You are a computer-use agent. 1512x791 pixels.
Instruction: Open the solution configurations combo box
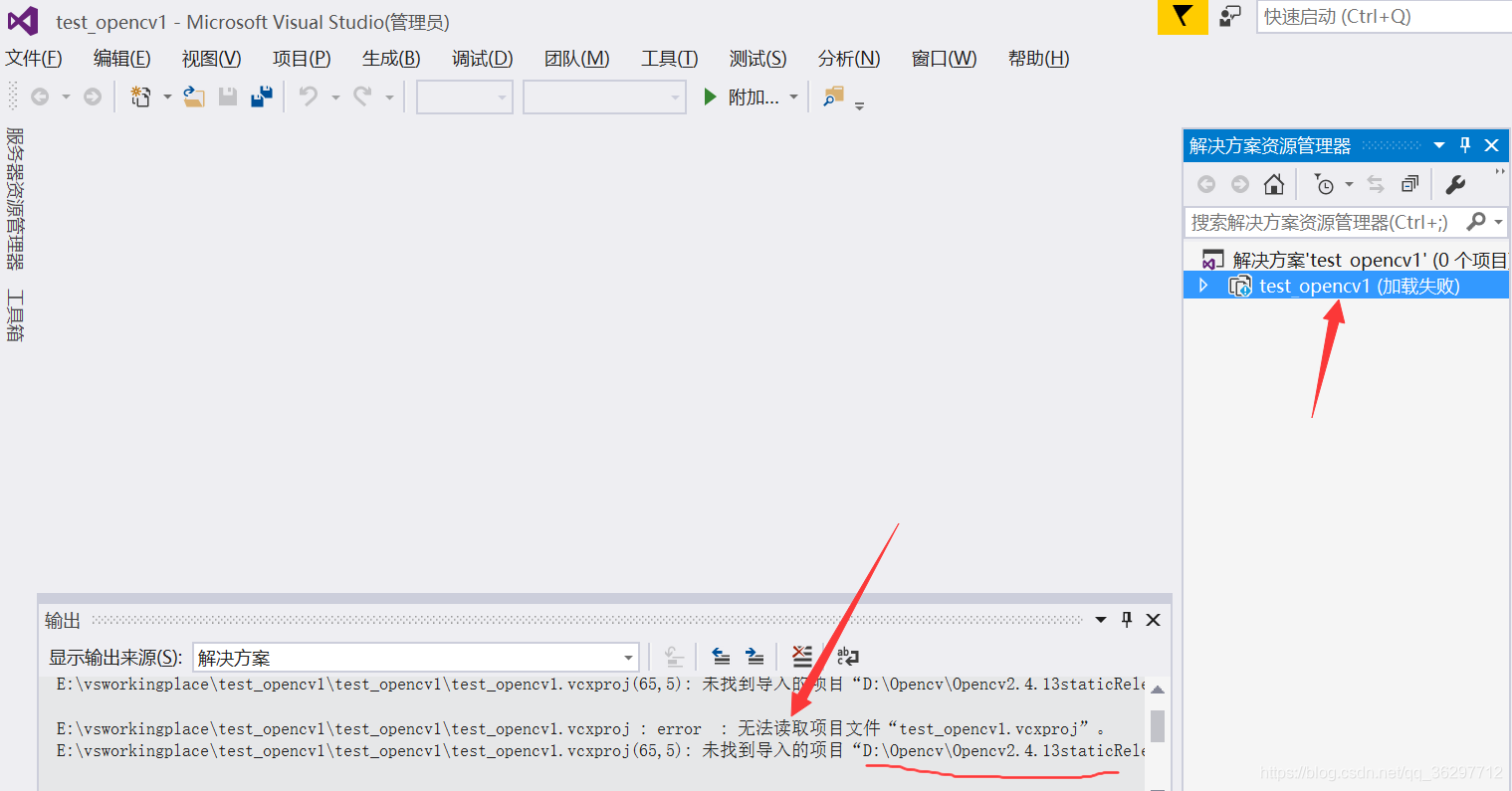[465, 98]
